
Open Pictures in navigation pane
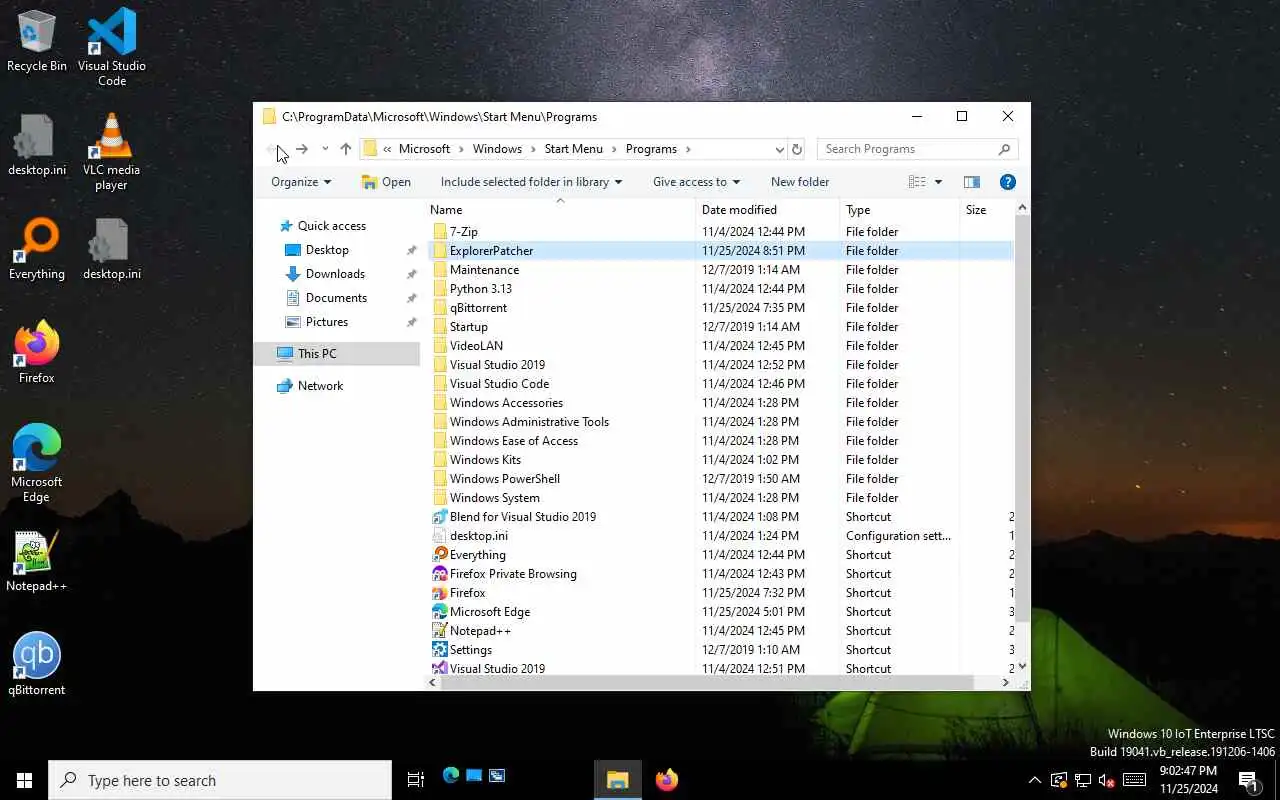tap(327, 322)
